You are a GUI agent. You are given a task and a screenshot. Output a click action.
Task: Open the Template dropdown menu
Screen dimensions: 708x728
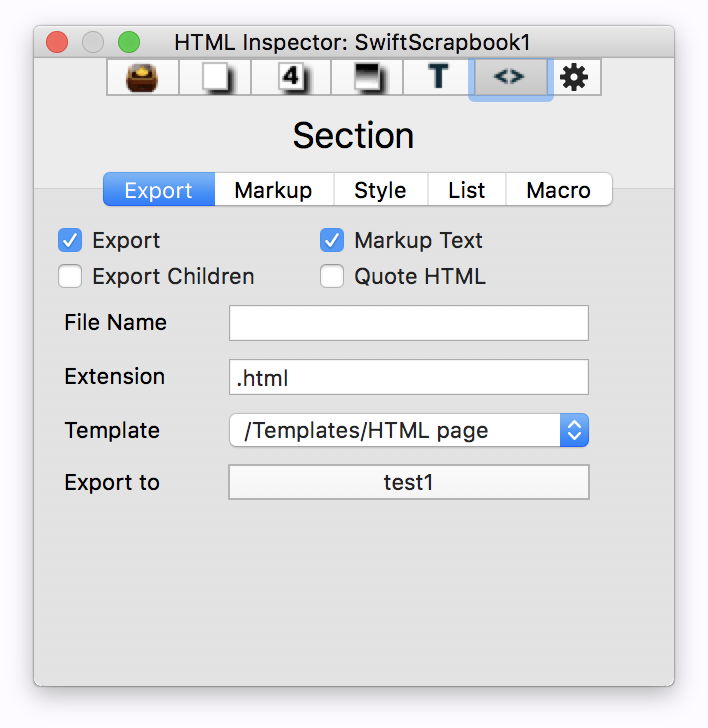pyautogui.click(x=408, y=431)
